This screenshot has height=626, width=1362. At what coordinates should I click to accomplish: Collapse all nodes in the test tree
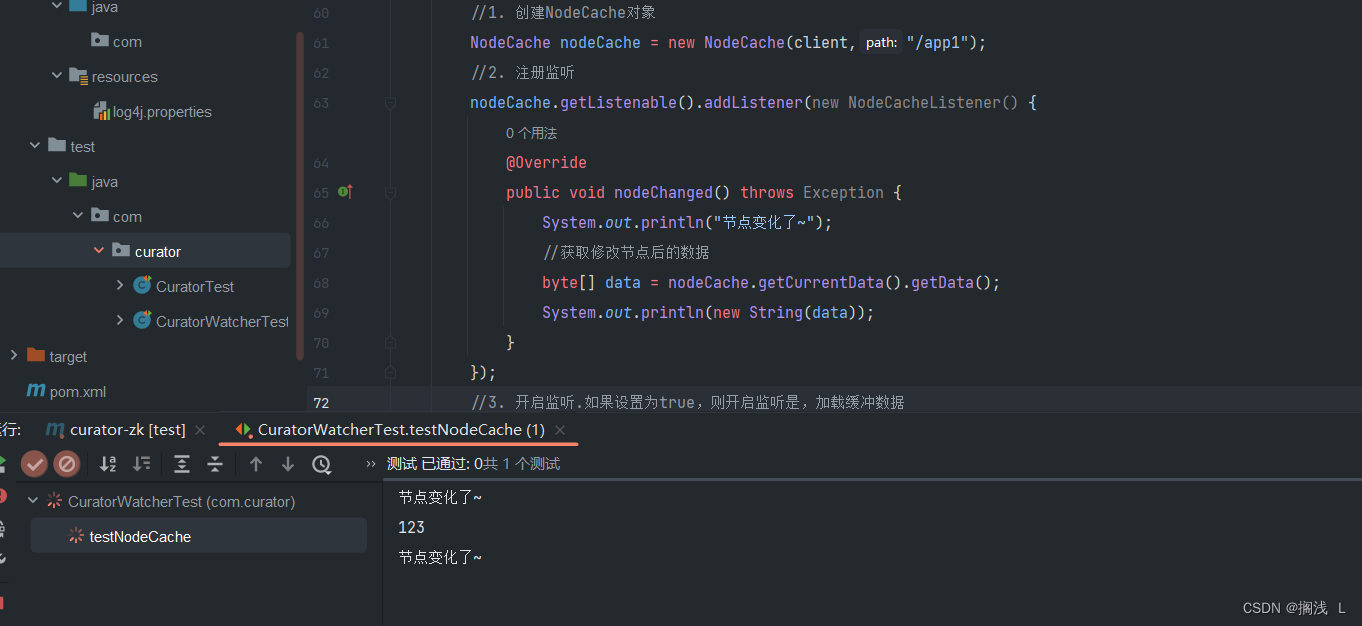tap(216, 464)
